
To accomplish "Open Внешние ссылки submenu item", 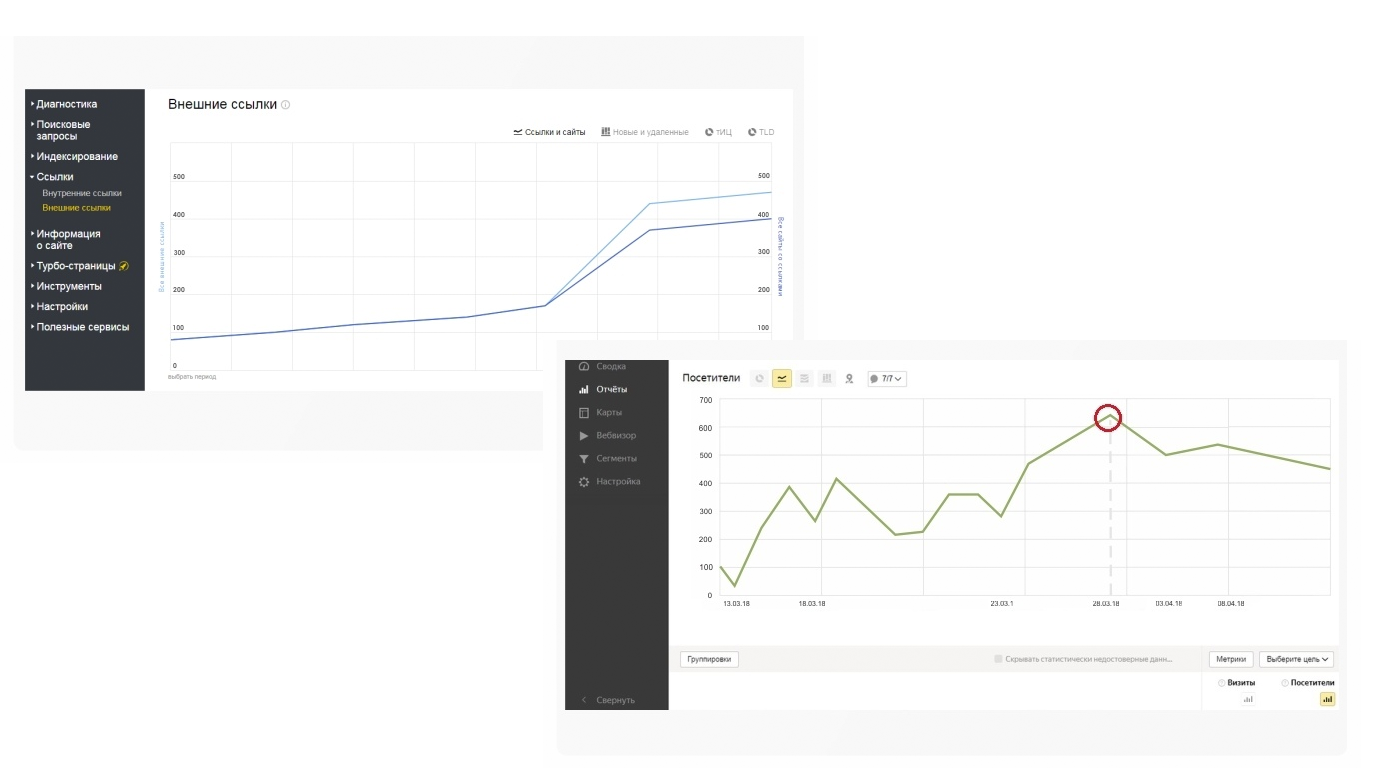I will (76, 208).
